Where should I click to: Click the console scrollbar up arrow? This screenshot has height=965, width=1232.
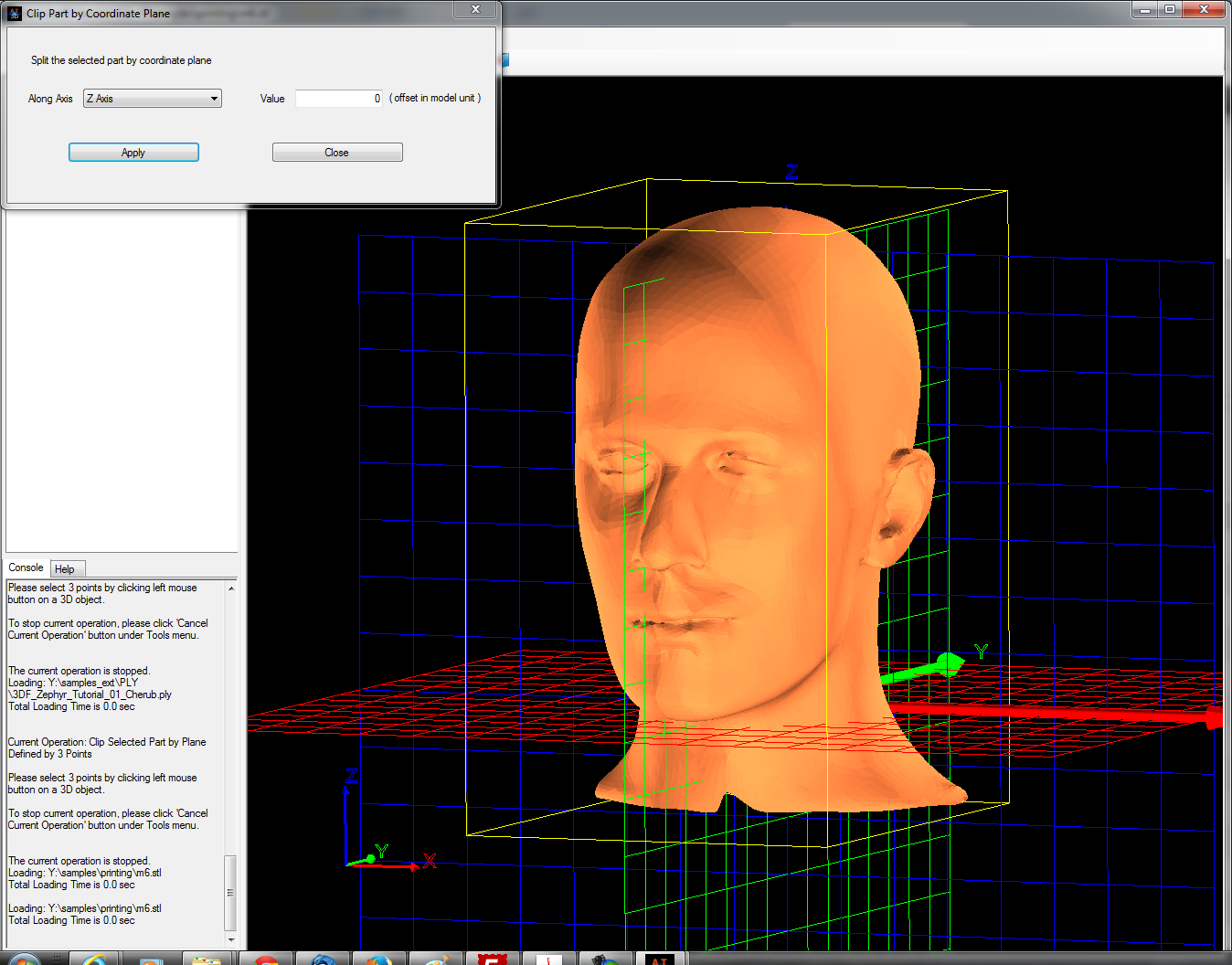(x=230, y=589)
